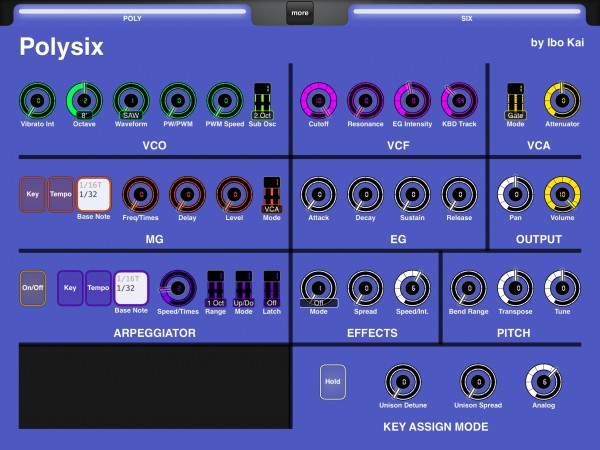The width and height of the screenshot is (600, 450).
Task: Click the Pan knob in OUTPUT
Action: 515,194
